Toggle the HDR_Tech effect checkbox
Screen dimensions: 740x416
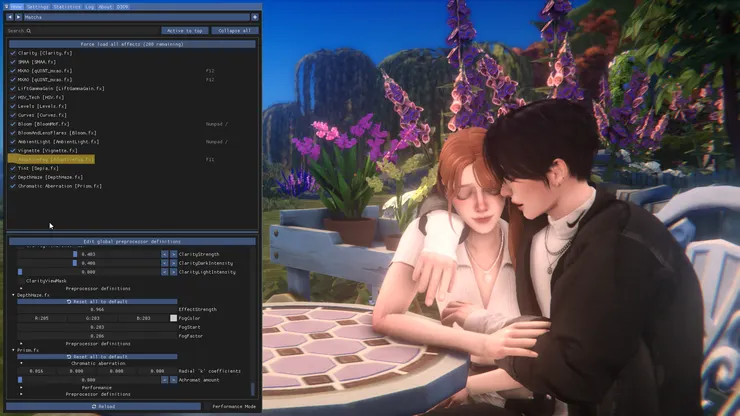(13, 97)
